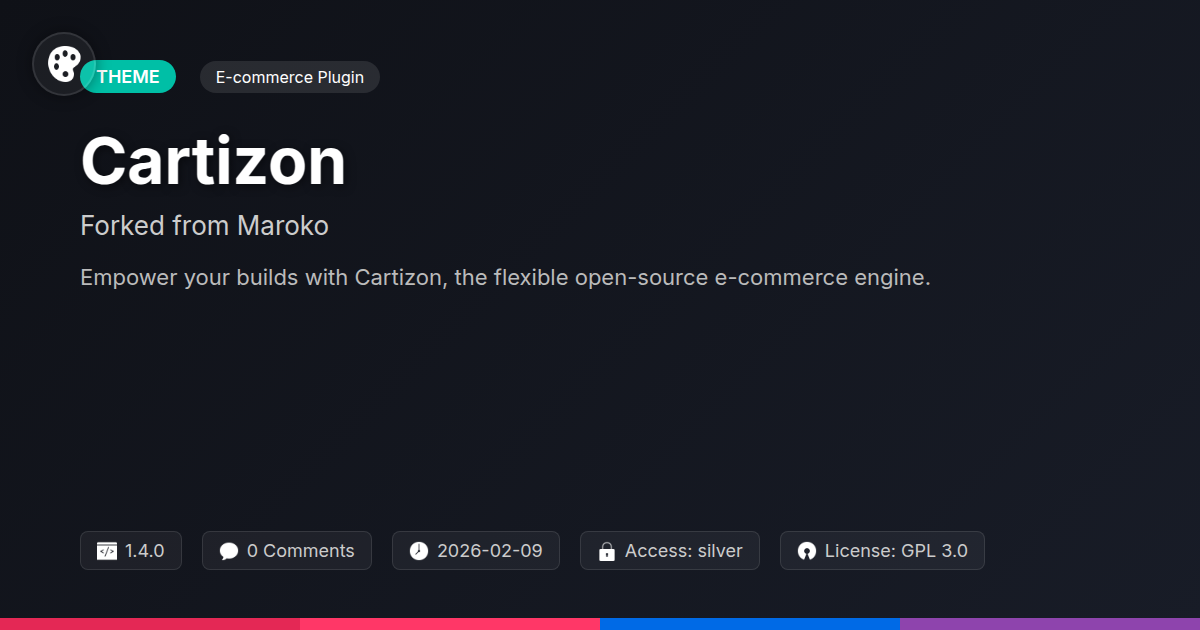
Task: Click the blue segment of bottom bar
Action: tap(750, 623)
